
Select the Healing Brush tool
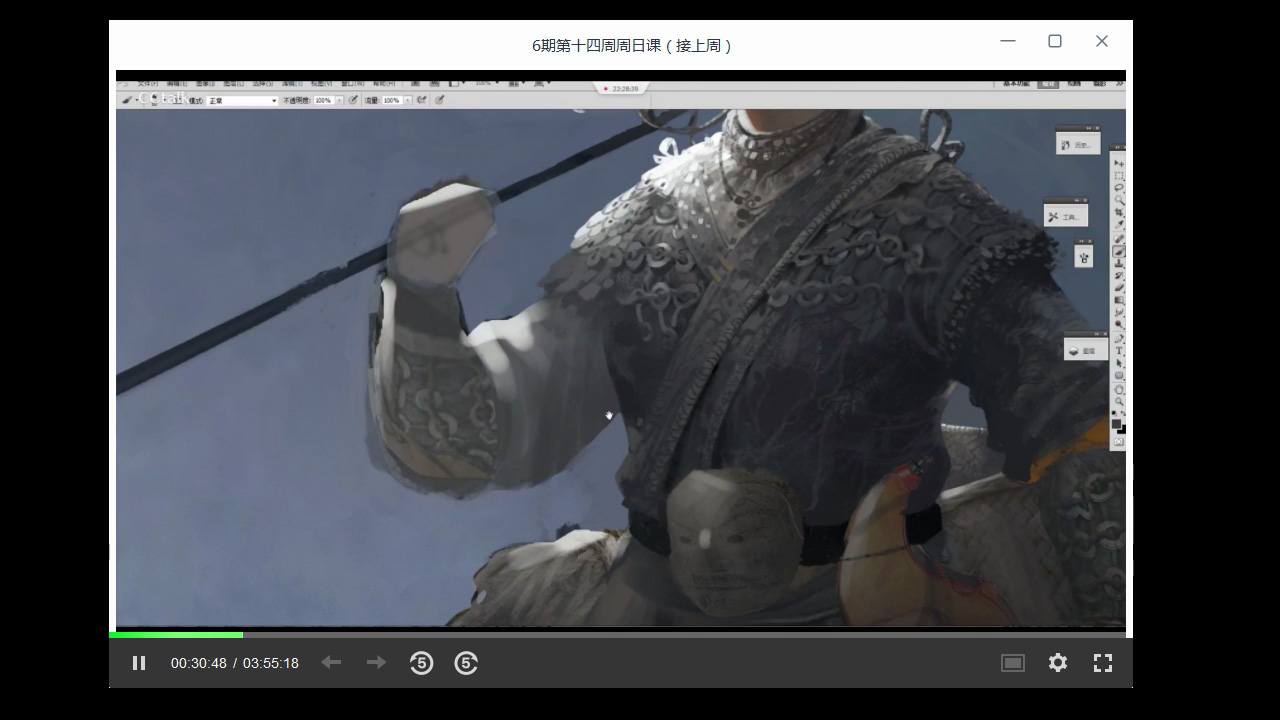1119,238
